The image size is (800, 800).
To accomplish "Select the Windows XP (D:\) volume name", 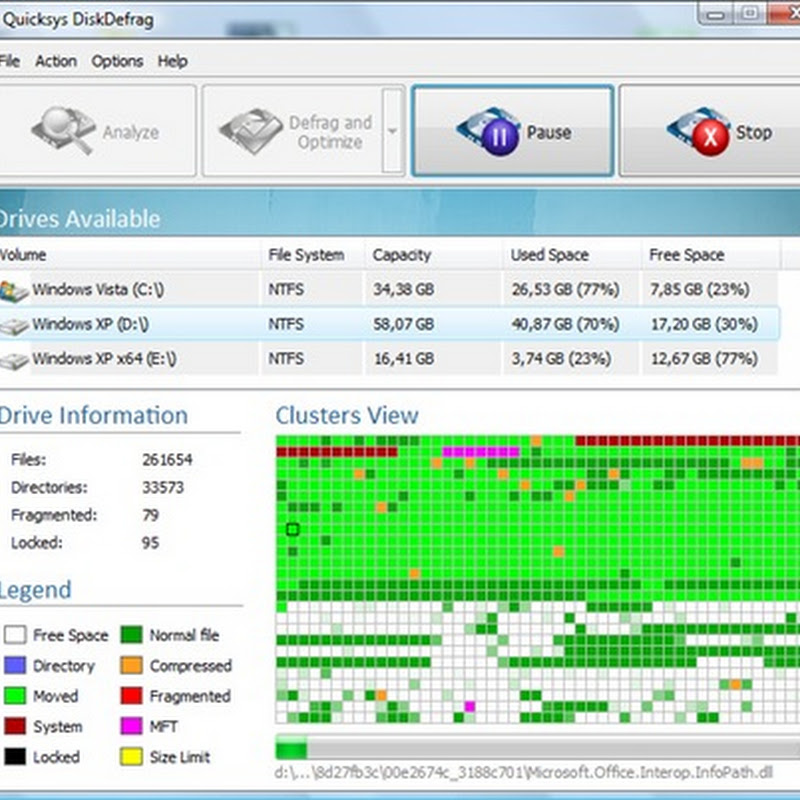I will tap(90, 324).
